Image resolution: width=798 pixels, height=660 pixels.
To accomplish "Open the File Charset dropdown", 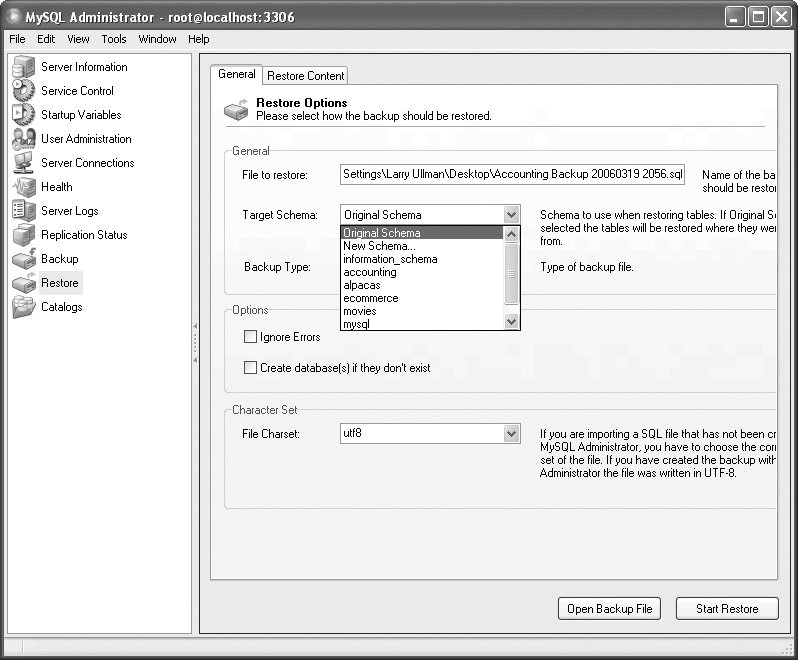I will [x=511, y=434].
